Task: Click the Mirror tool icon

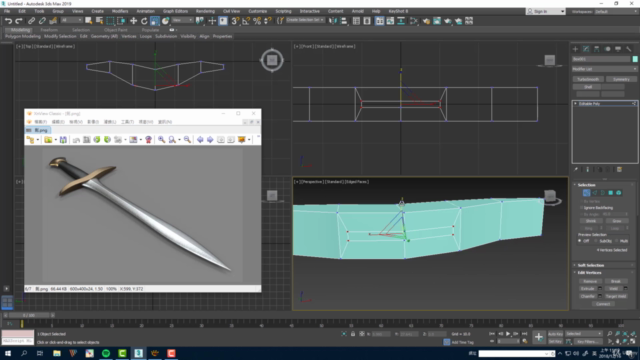Action: [x=333, y=21]
